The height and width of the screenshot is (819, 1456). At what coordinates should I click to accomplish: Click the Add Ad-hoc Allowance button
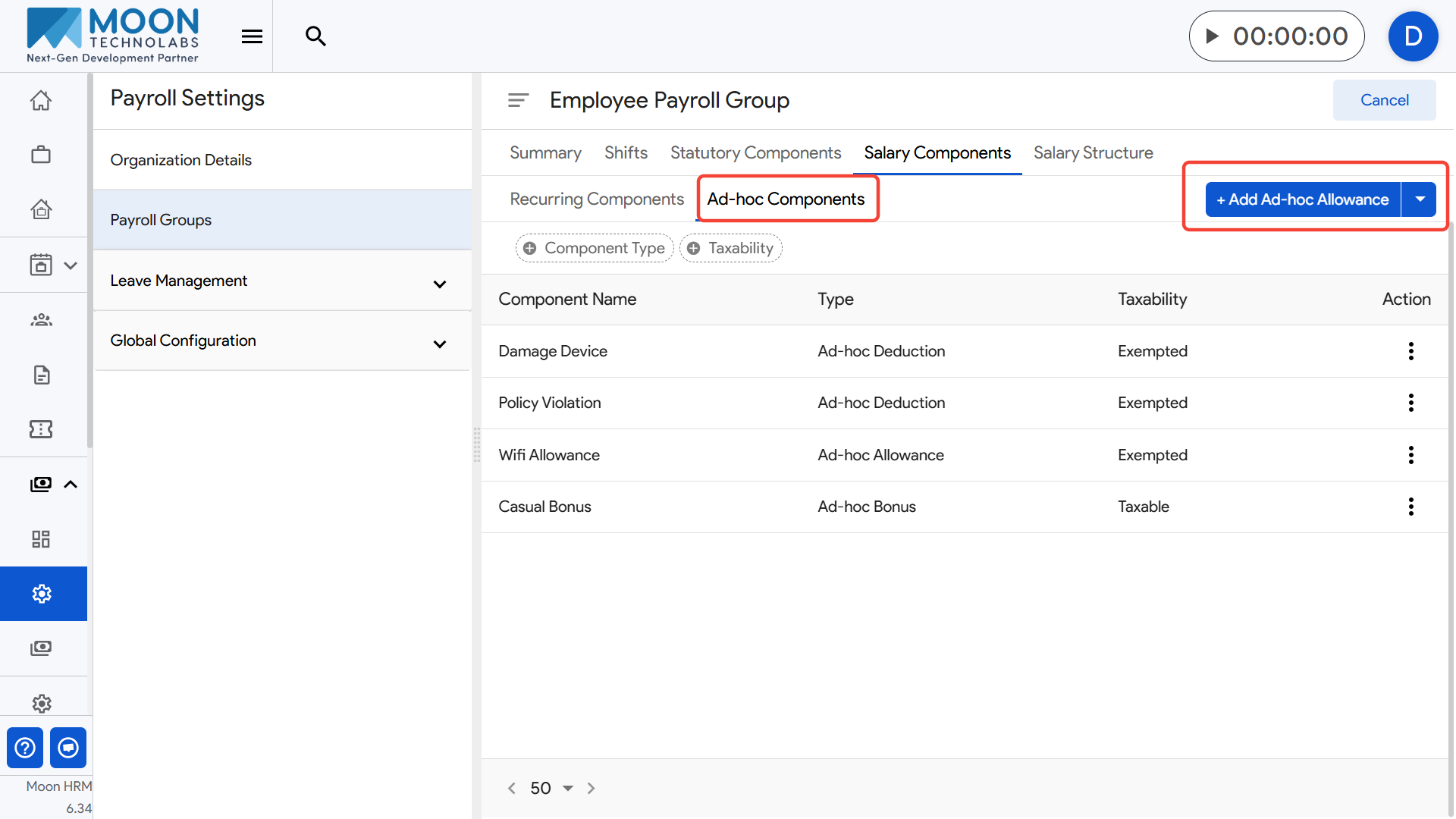click(1302, 199)
